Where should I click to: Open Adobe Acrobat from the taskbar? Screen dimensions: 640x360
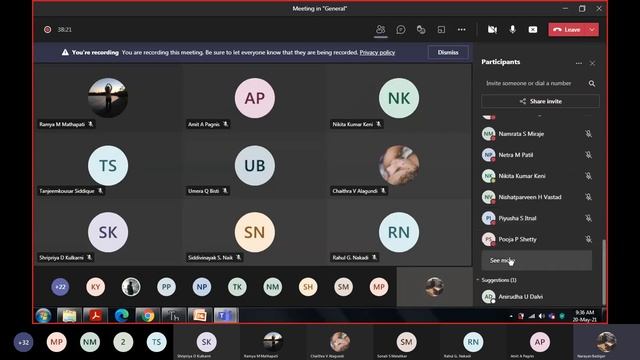(x=95, y=316)
